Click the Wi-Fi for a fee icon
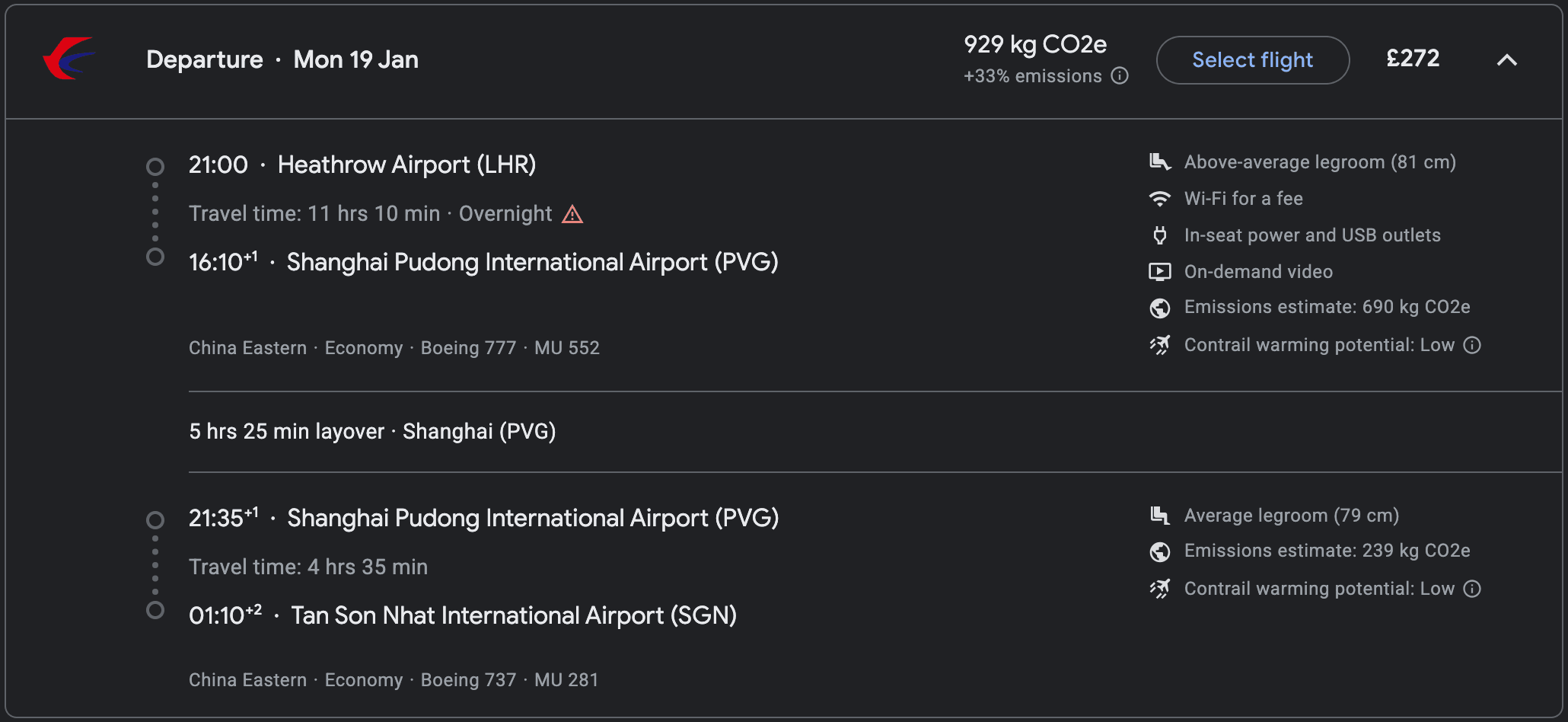 [1160, 198]
